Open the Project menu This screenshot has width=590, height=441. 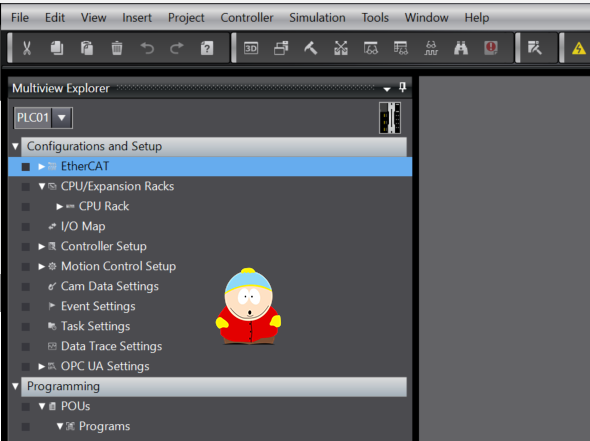[186, 18]
